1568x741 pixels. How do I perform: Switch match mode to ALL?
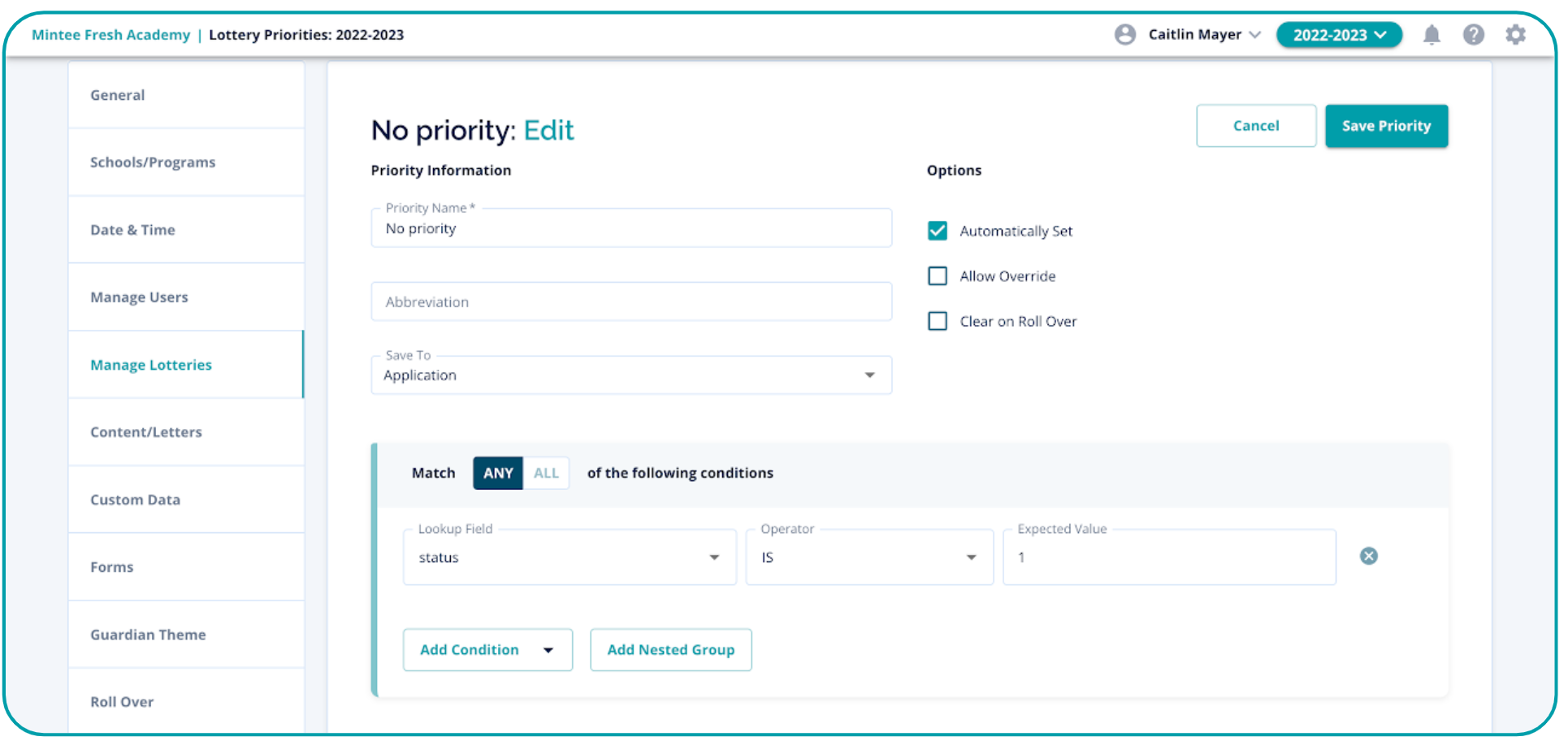(546, 473)
